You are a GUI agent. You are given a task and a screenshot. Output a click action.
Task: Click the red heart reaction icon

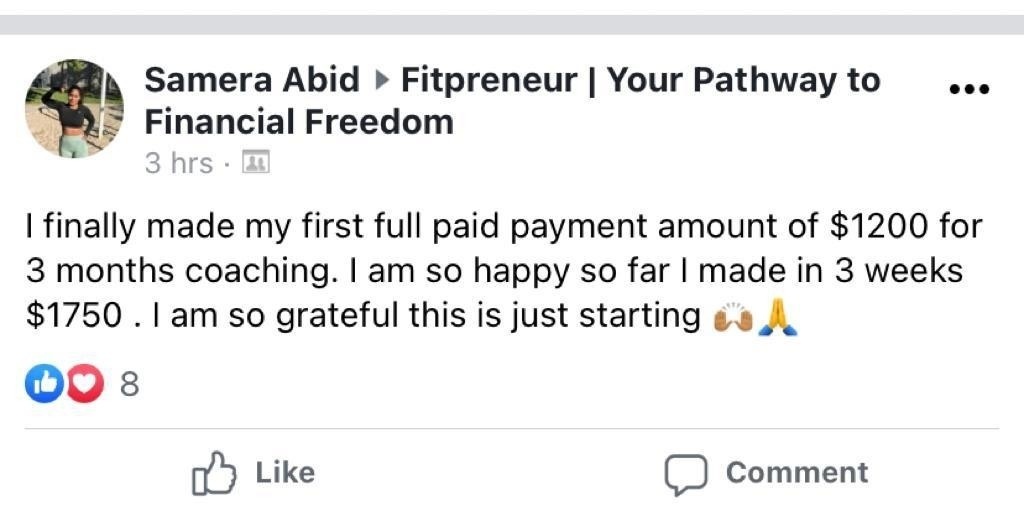tap(86, 384)
